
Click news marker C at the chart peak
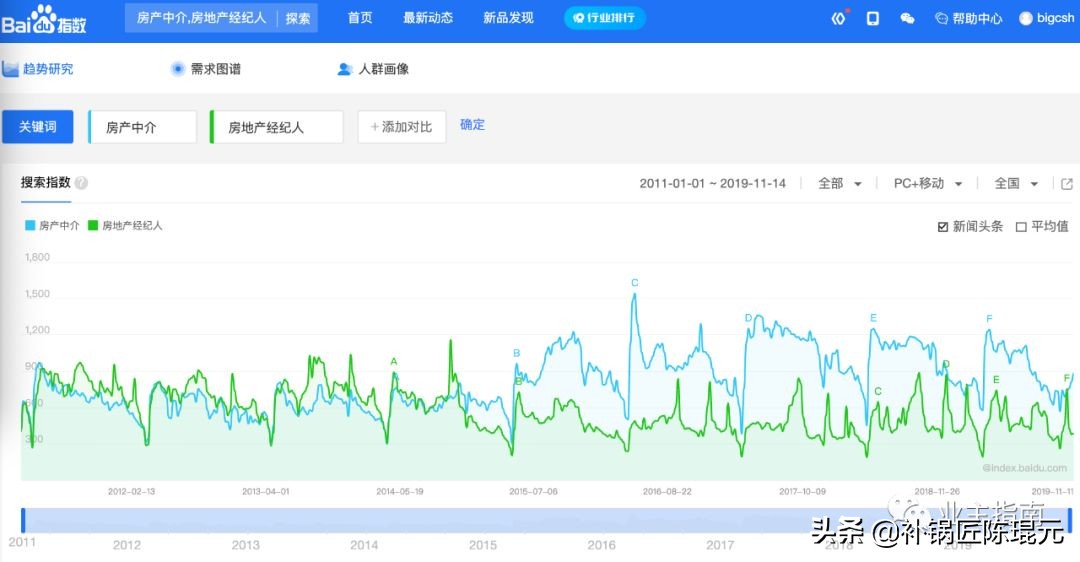pyautogui.click(x=634, y=282)
